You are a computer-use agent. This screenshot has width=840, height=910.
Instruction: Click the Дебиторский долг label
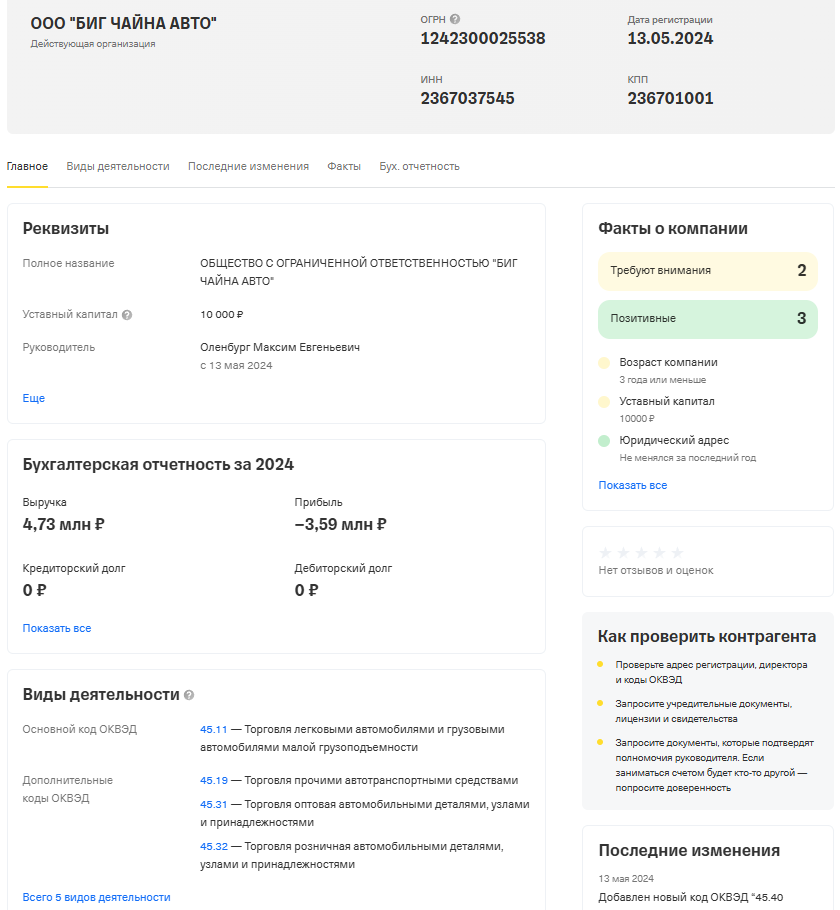point(343,569)
